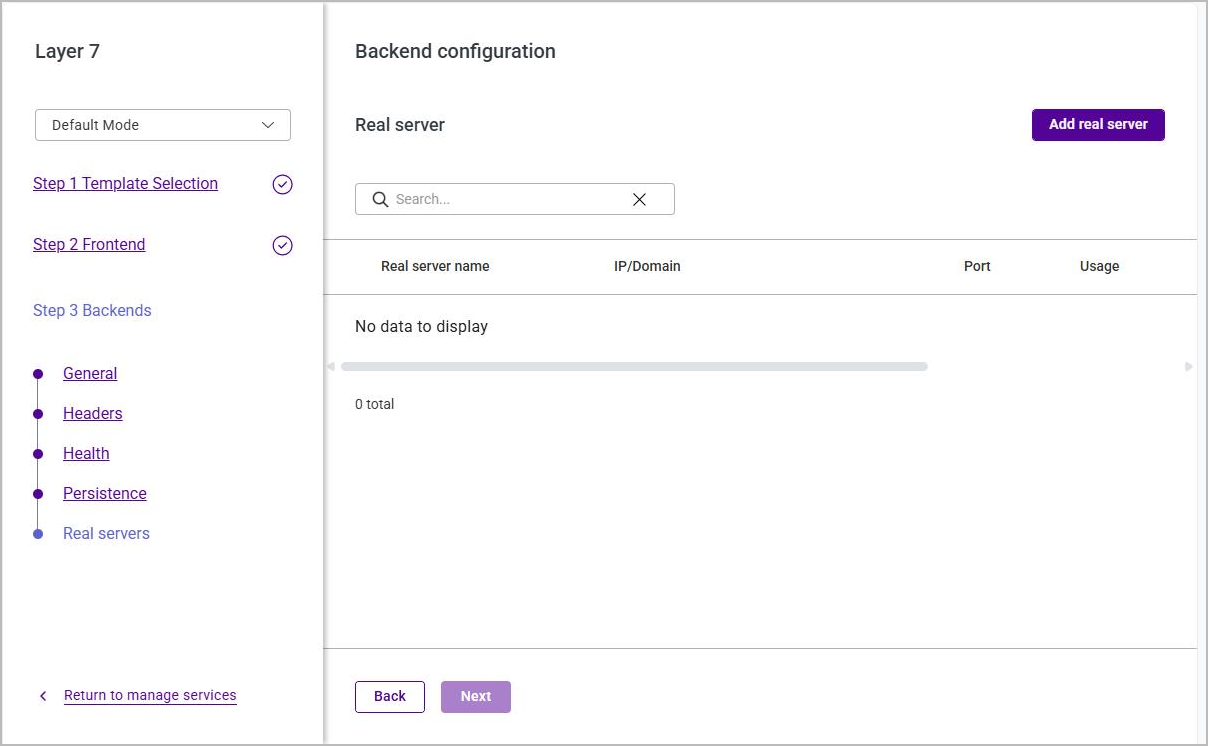This screenshot has height=746, width=1208.
Task: Click the Next button
Action: point(476,697)
